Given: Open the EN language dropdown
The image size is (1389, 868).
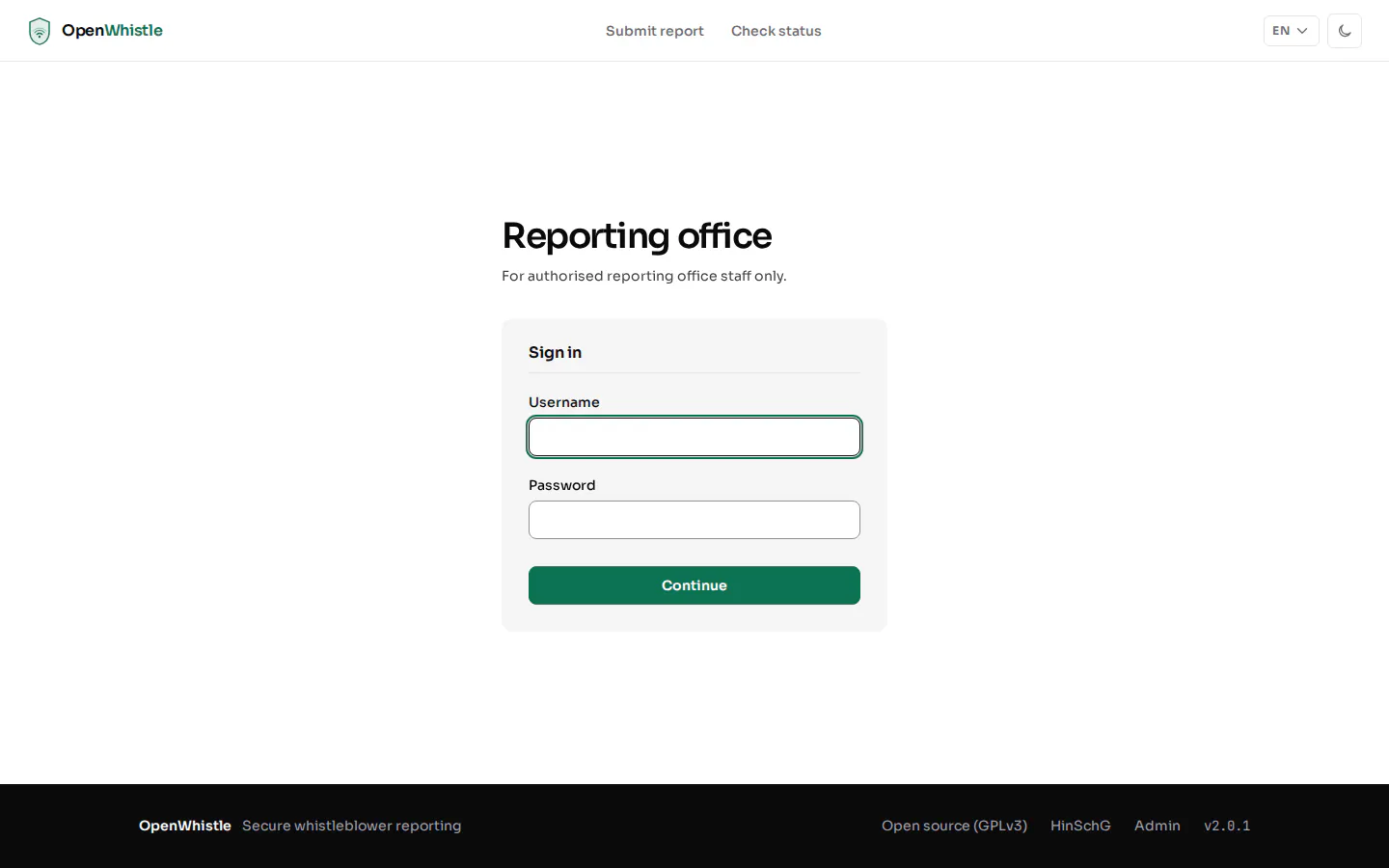Looking at the screenshot, I should tap(1291, 31).
